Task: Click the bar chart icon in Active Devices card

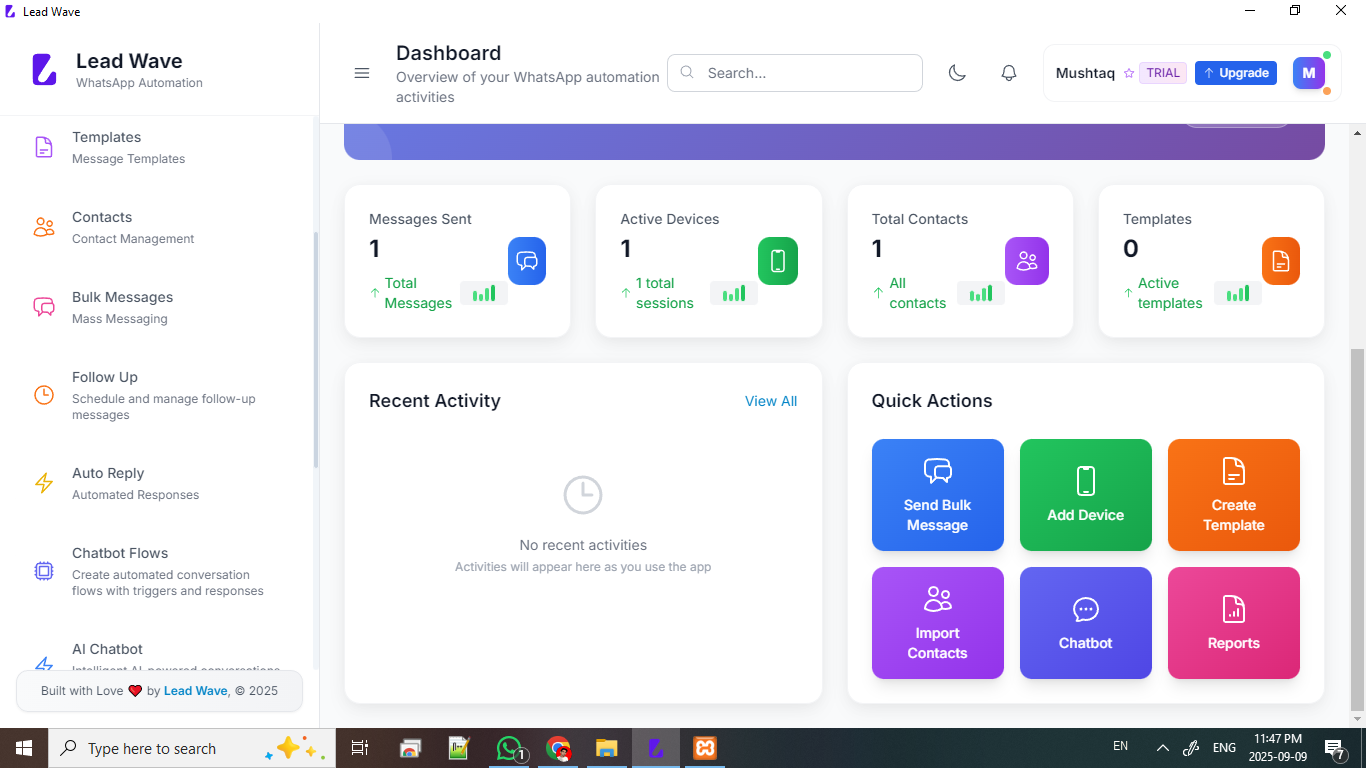Action: pos(734,293)
